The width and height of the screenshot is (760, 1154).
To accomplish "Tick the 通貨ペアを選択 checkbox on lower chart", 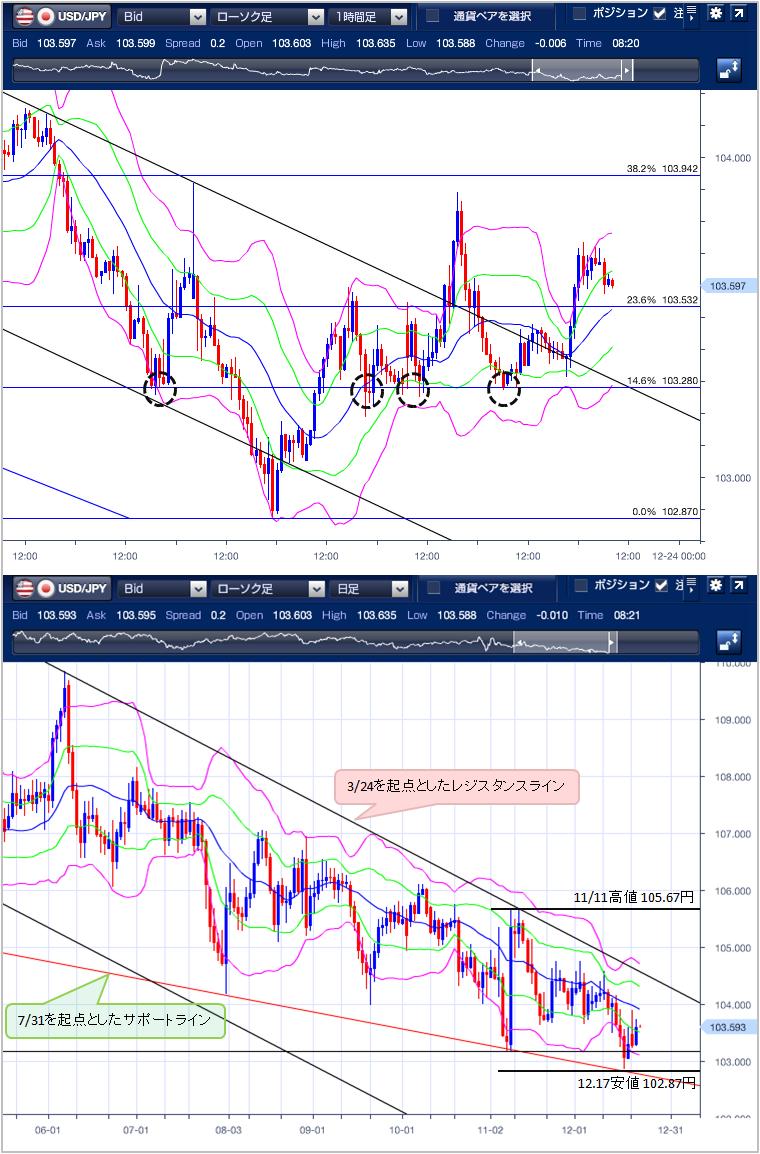I will coord(433,588).
